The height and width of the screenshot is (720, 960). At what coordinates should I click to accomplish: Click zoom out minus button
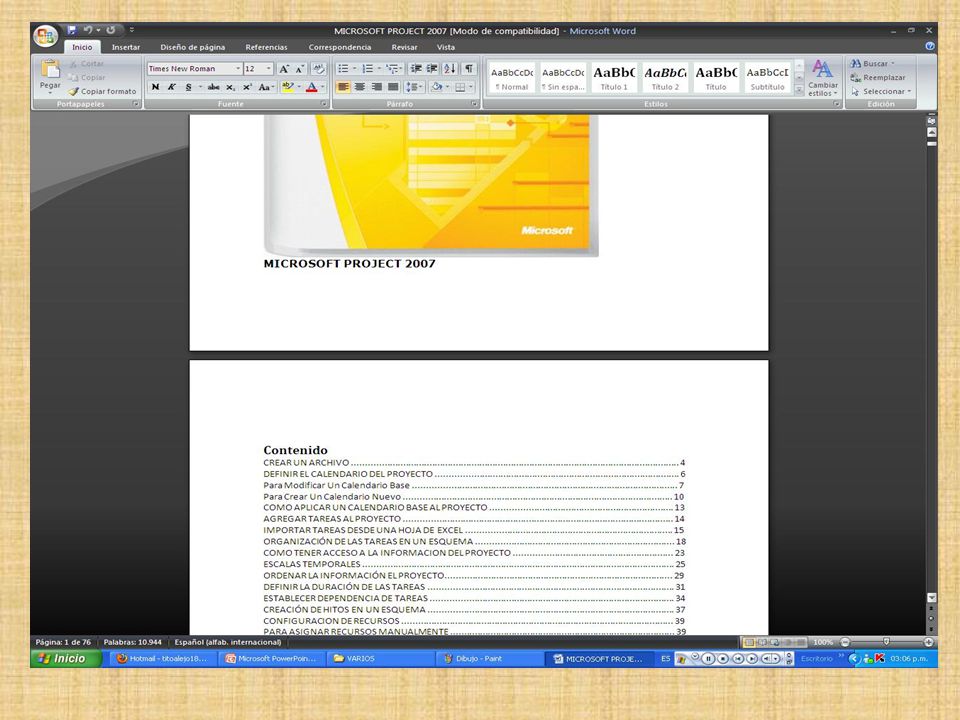tap(845, 642)
